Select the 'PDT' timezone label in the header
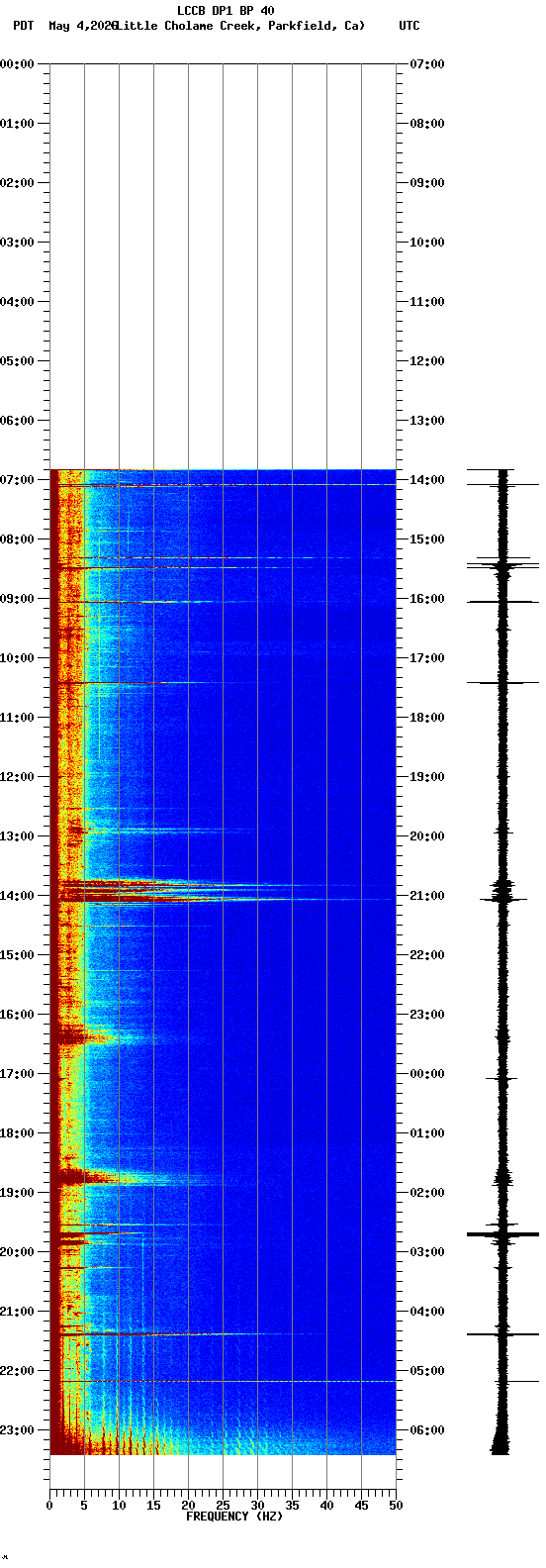Viewport: 546px width, 1568px height. [23, 26]
